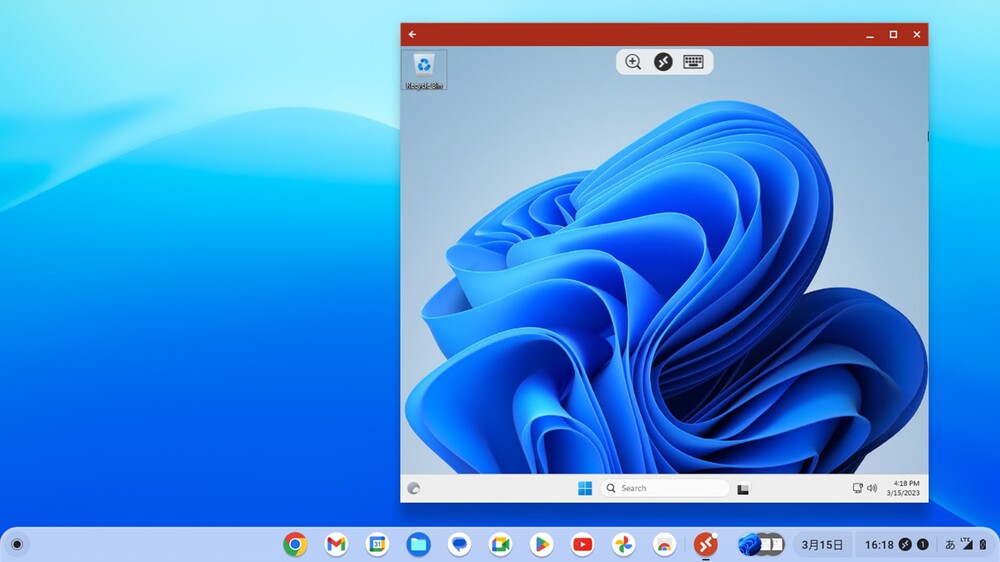This screenshot has width=1000, height=562.
Task: Open Task View on Windows taskbar
Action: [743, 489]
